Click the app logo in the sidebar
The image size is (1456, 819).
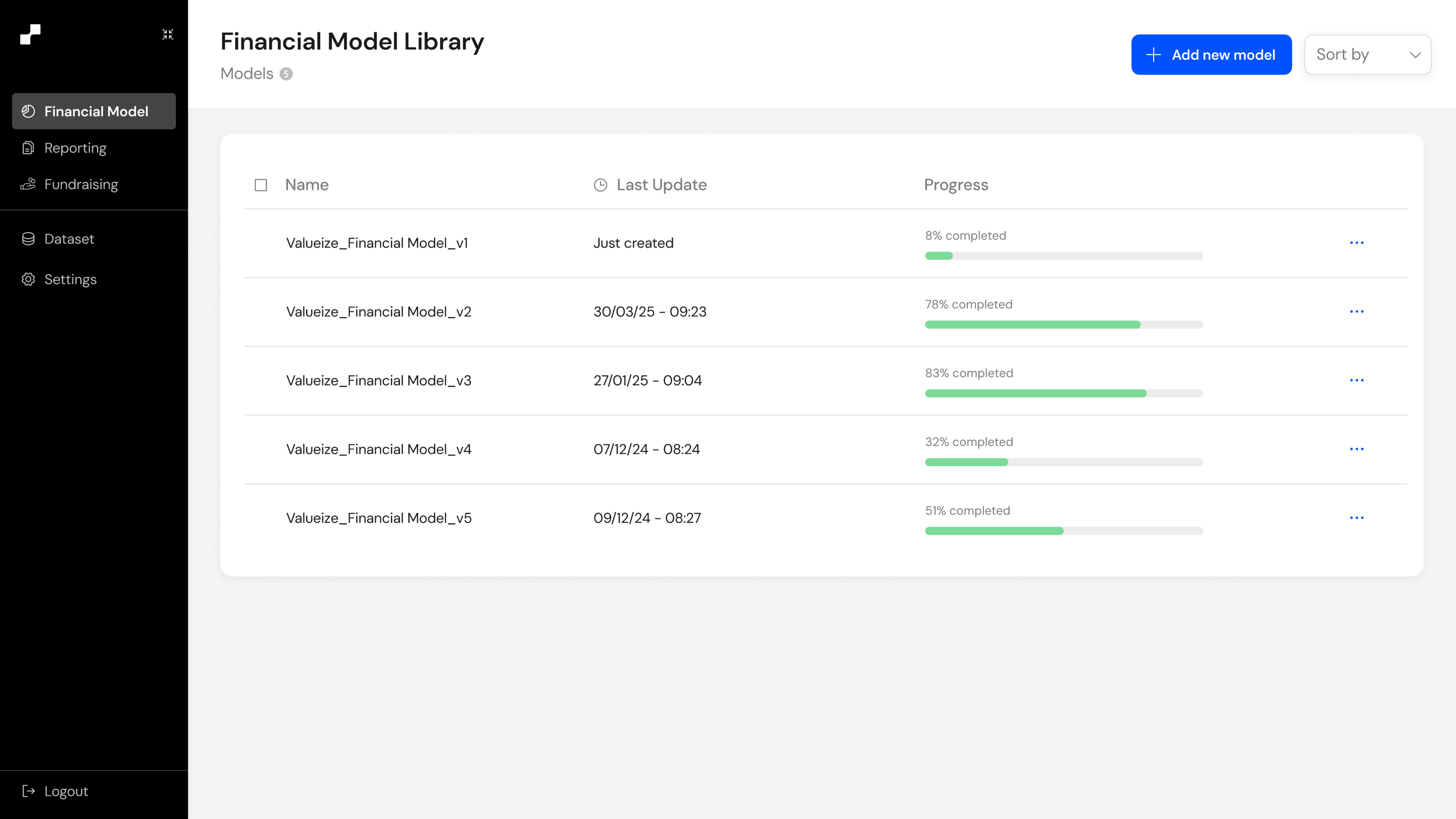[30, 34]
